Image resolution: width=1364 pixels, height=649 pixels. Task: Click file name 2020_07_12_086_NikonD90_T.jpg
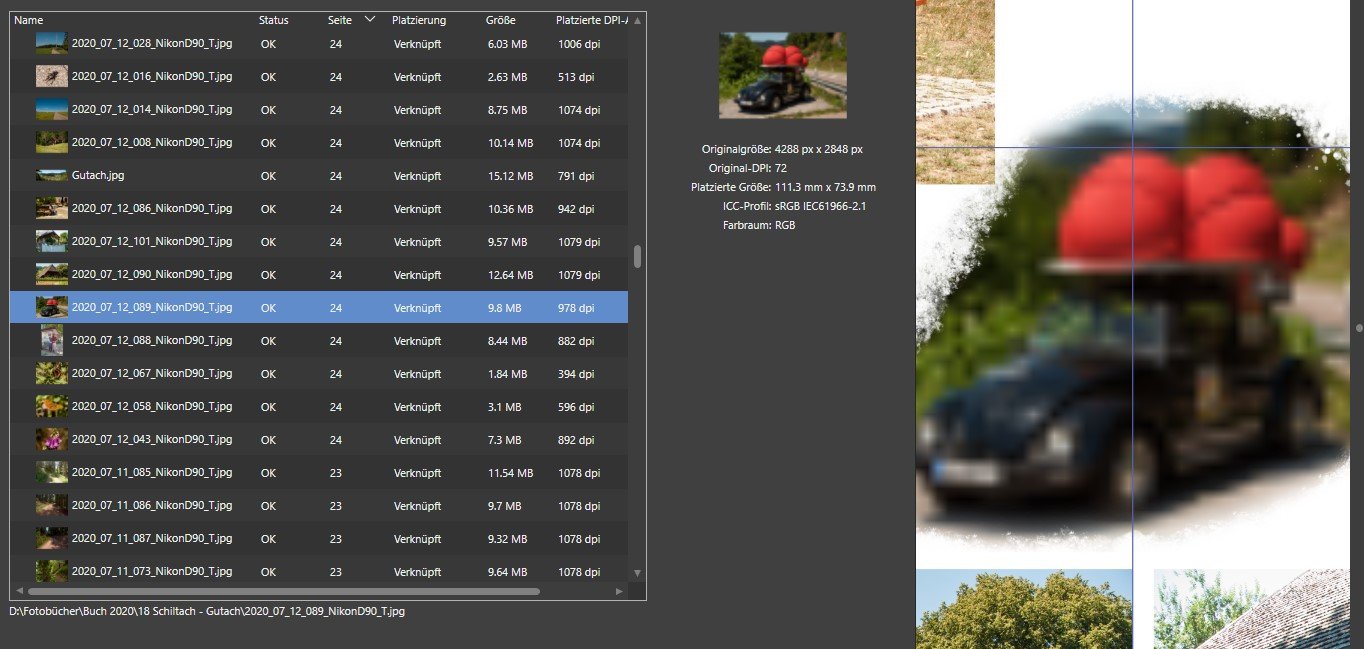pyautogui.click(x=152, y=208)
